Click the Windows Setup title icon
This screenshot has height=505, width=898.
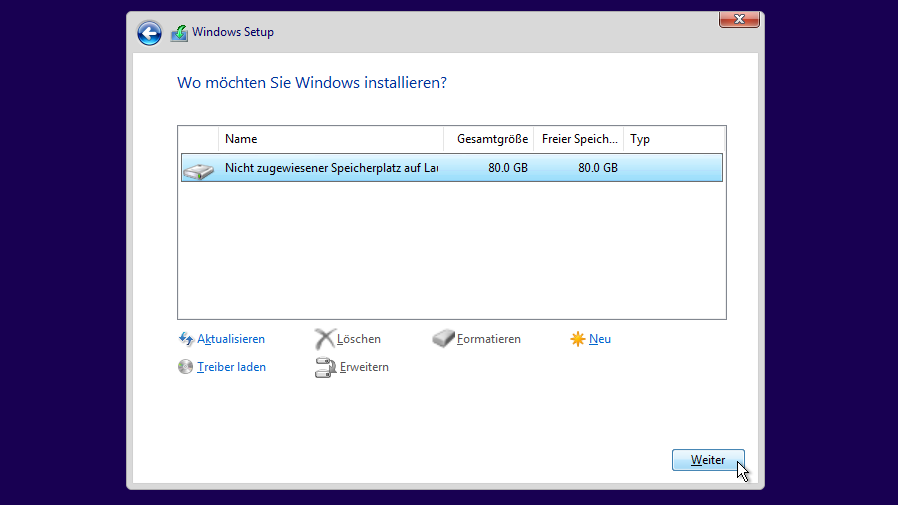(x=179, y=33)
